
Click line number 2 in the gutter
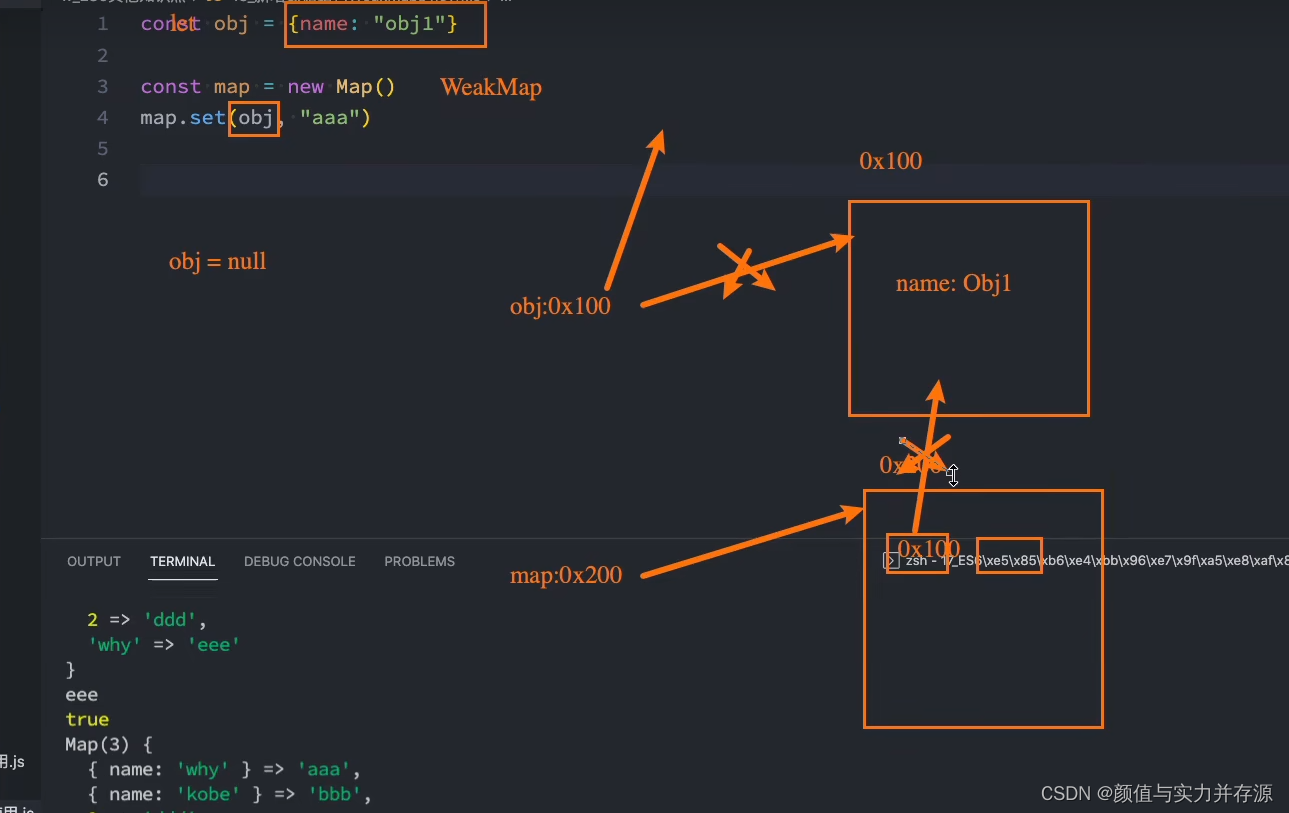click(x=102, y=55)
